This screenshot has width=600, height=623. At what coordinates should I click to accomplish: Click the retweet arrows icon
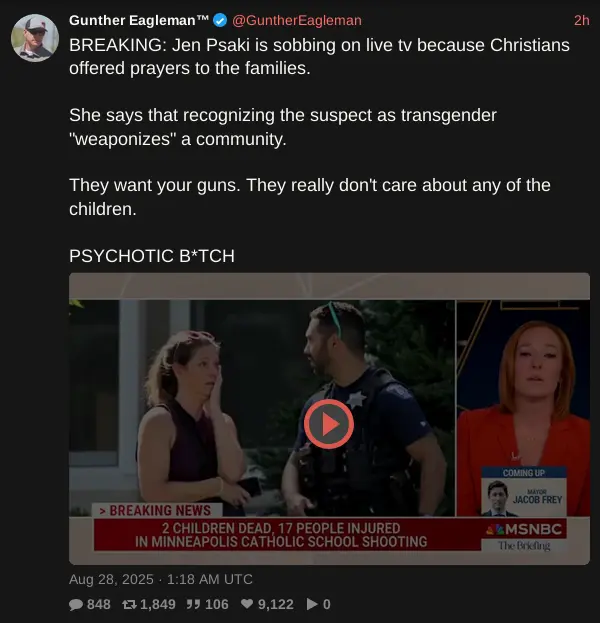[130, 604]
